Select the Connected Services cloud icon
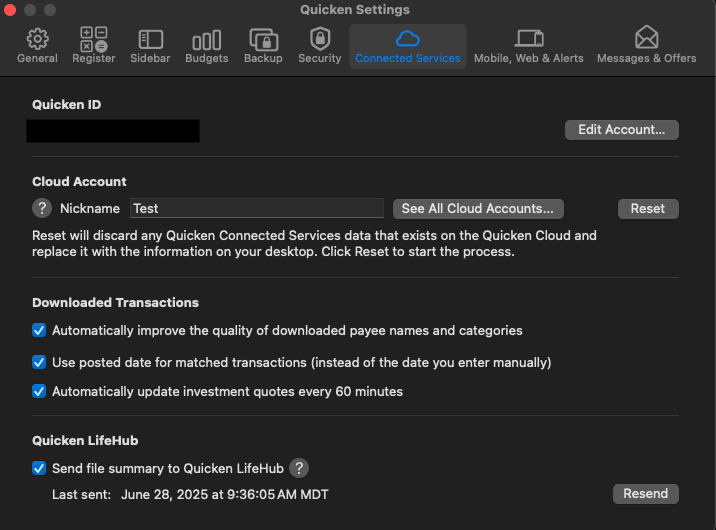 [408, 39]
